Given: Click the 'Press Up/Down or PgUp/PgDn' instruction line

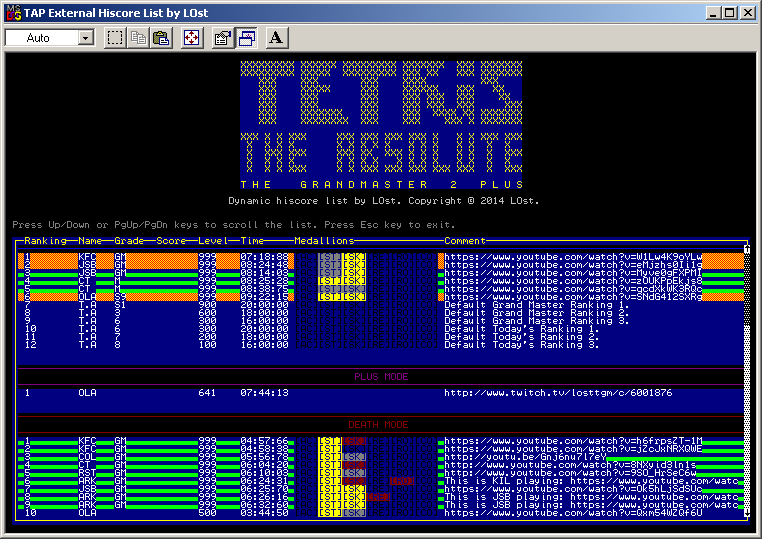Looking at the screenshot, I should [234, 225].
